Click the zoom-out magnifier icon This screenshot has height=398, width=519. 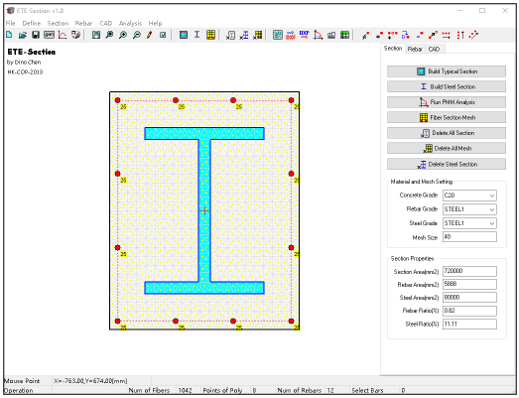[136, 35]
